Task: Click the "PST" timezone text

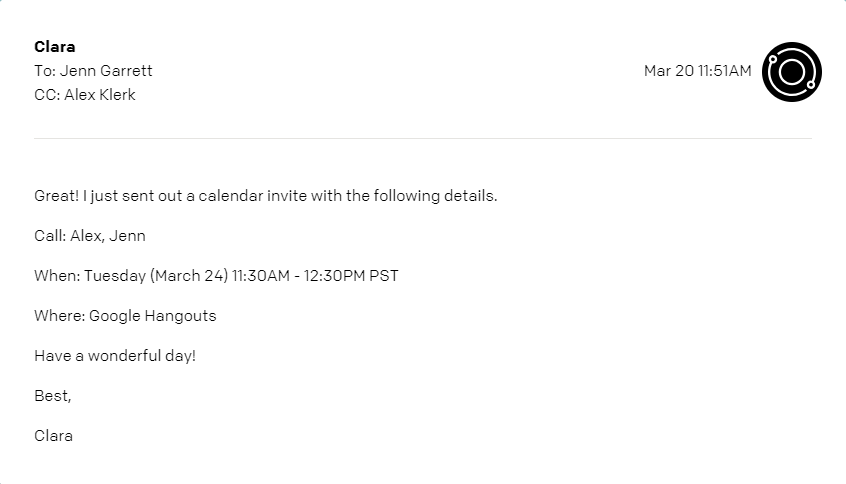Action: tap(384, 276)
